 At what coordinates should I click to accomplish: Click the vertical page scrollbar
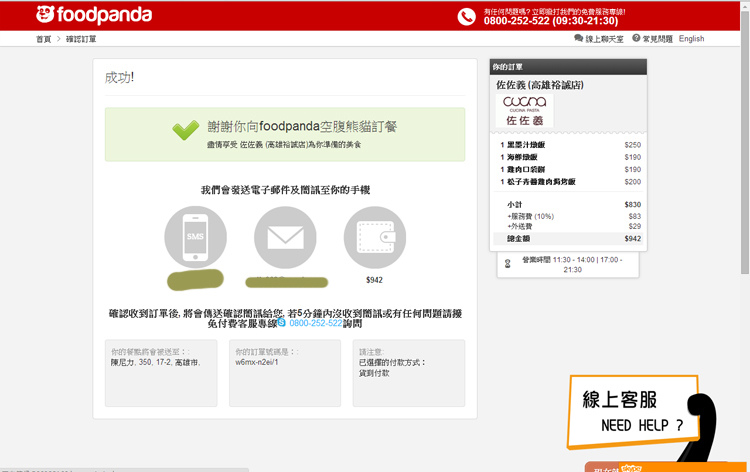(745, 143)
